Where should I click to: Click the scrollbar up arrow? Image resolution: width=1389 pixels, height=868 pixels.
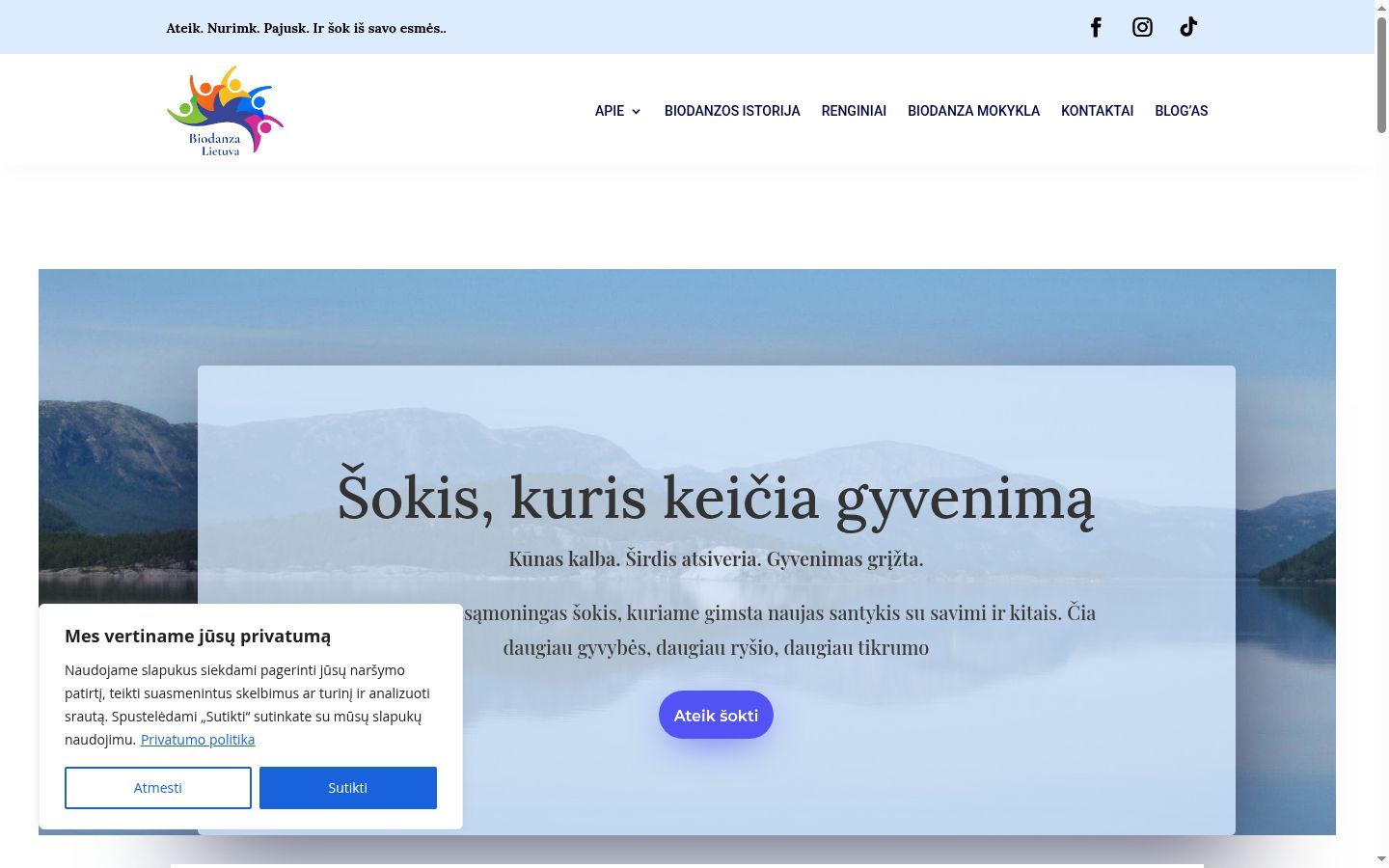click(1381, 8)
